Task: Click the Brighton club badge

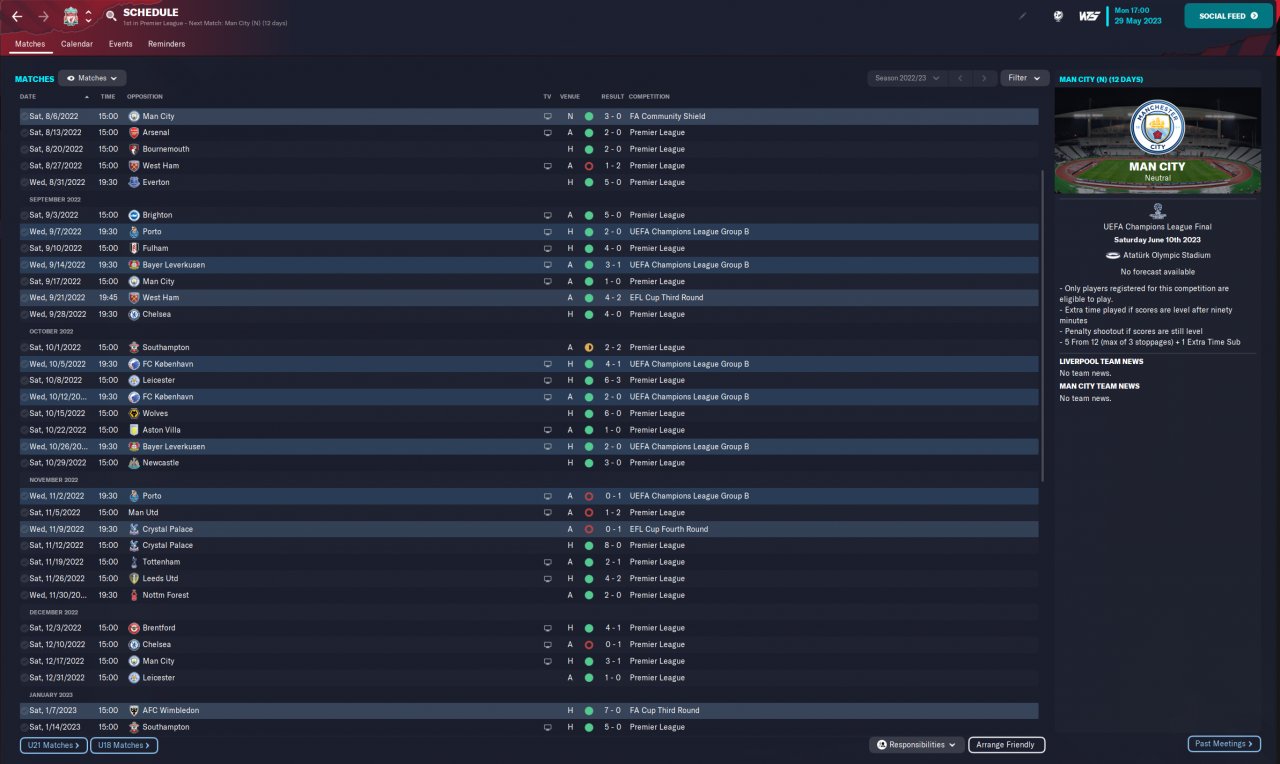Action: 134,215
